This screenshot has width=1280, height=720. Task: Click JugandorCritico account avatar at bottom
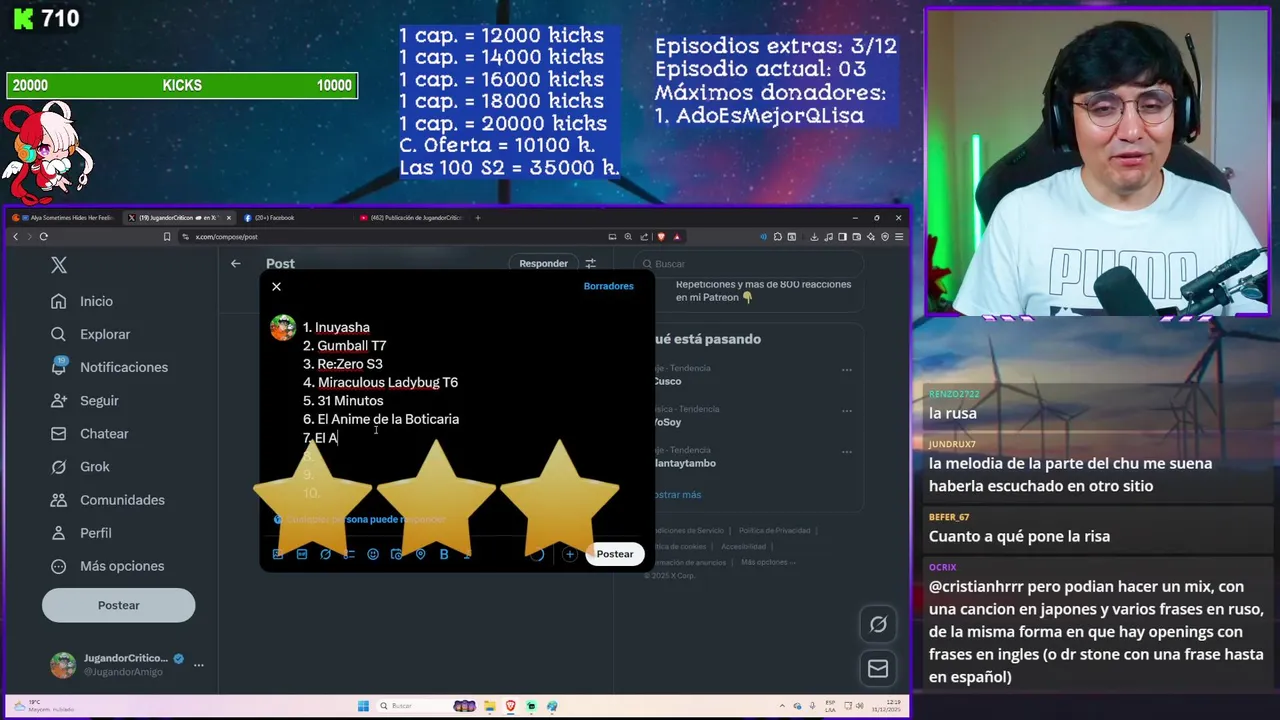click(x=63, y=665)
